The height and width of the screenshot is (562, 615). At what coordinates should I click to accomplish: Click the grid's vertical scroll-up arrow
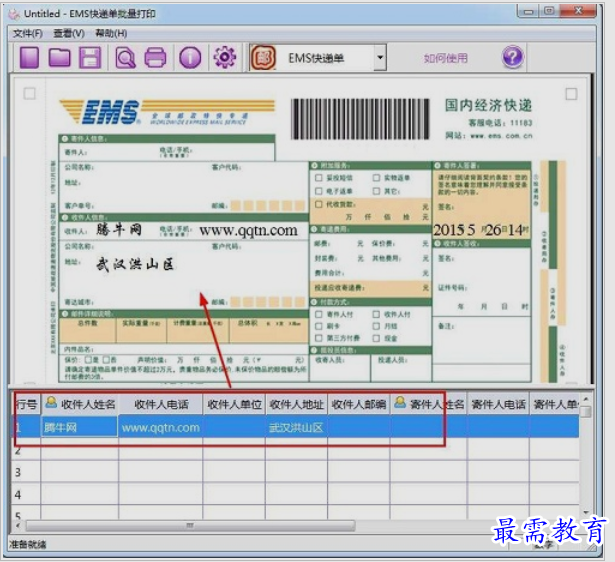point(585,399)
